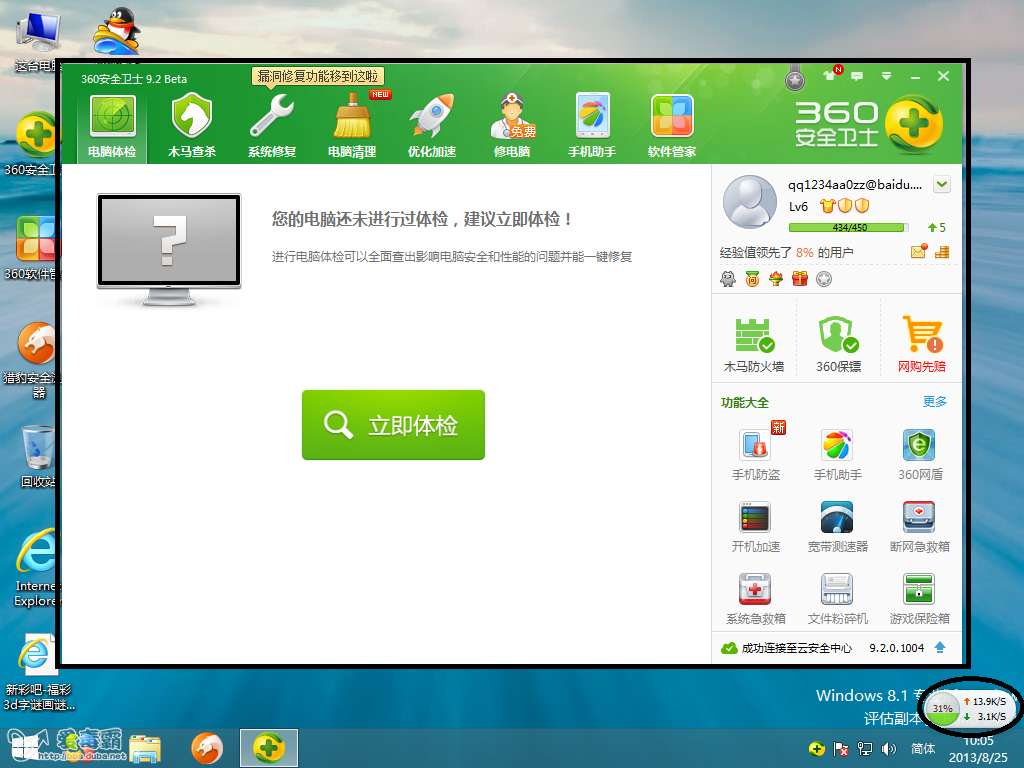This screenshot has height=768, width=1024.
Task: Open the 软件管家 software manager
Action: [x=671, y=126]
